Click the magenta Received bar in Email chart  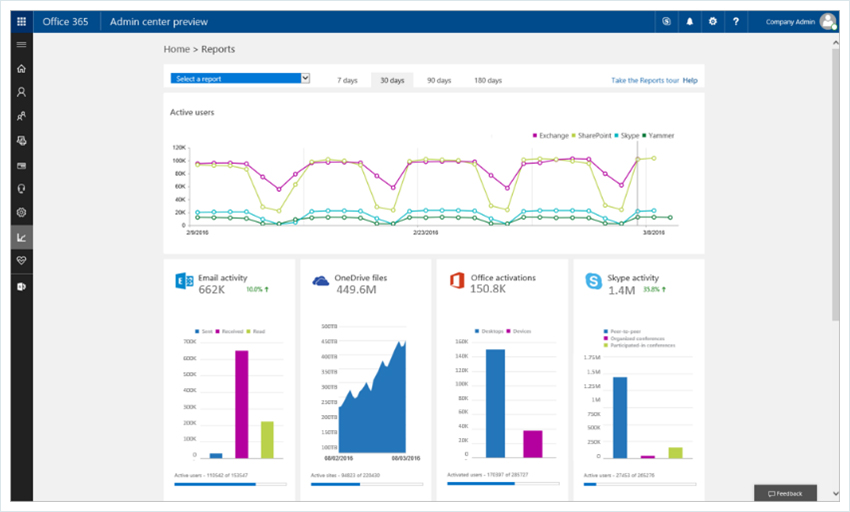242,405
